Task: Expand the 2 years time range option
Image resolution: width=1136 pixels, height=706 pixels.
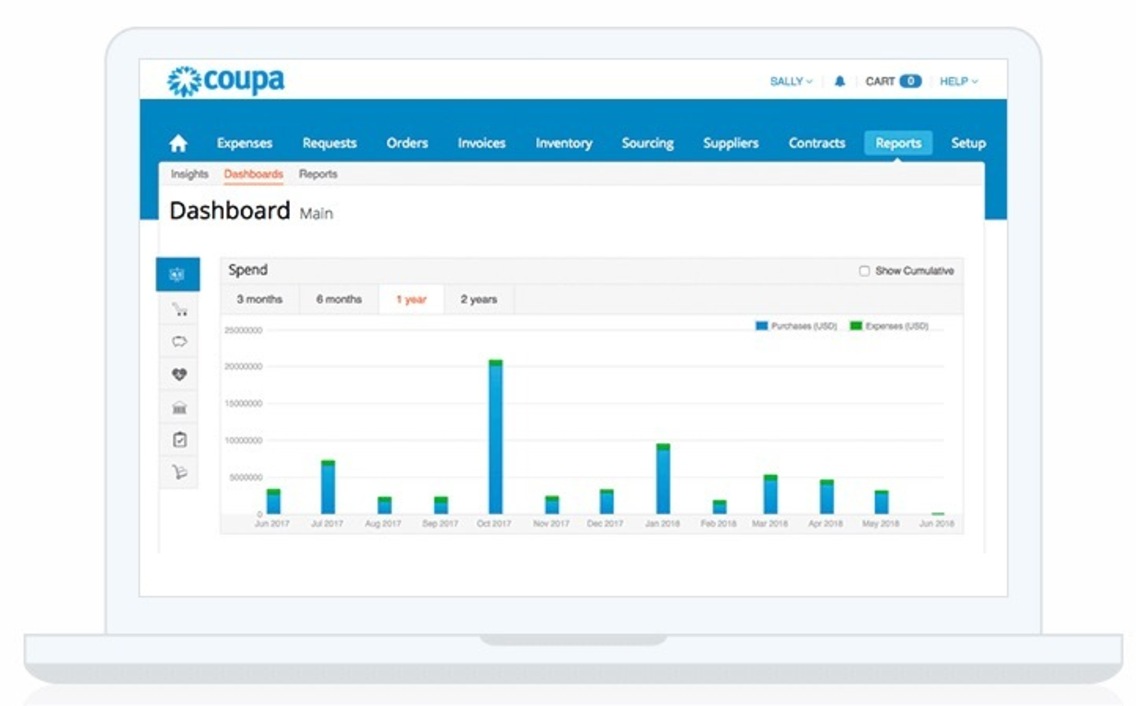Action: 478,298
